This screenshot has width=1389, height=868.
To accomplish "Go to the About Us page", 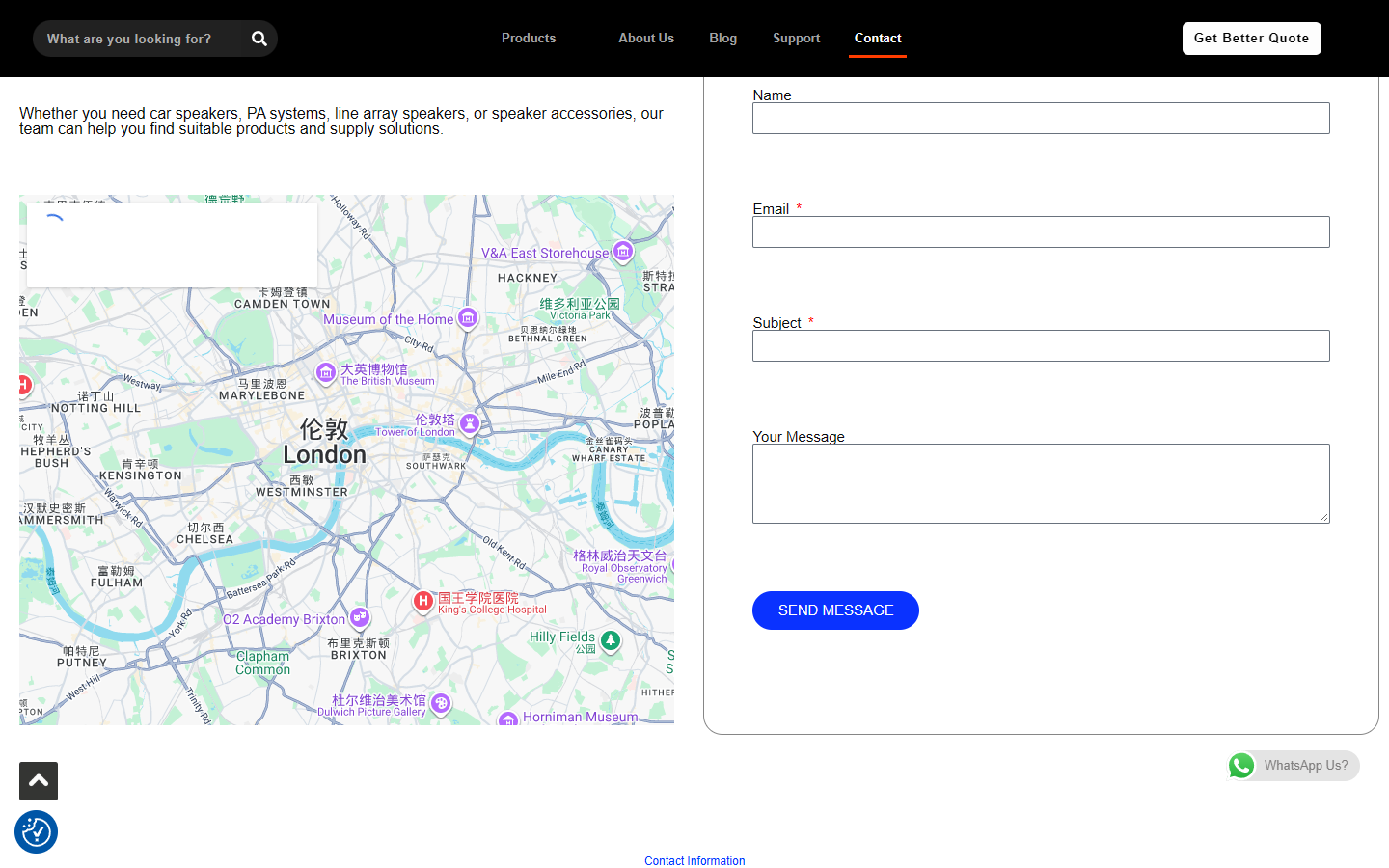I will tap(646, 39).
